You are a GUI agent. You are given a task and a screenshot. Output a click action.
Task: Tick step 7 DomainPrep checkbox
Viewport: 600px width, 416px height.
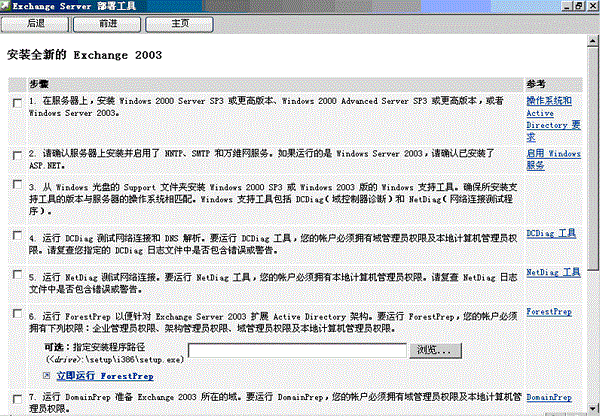pos(17,399)
